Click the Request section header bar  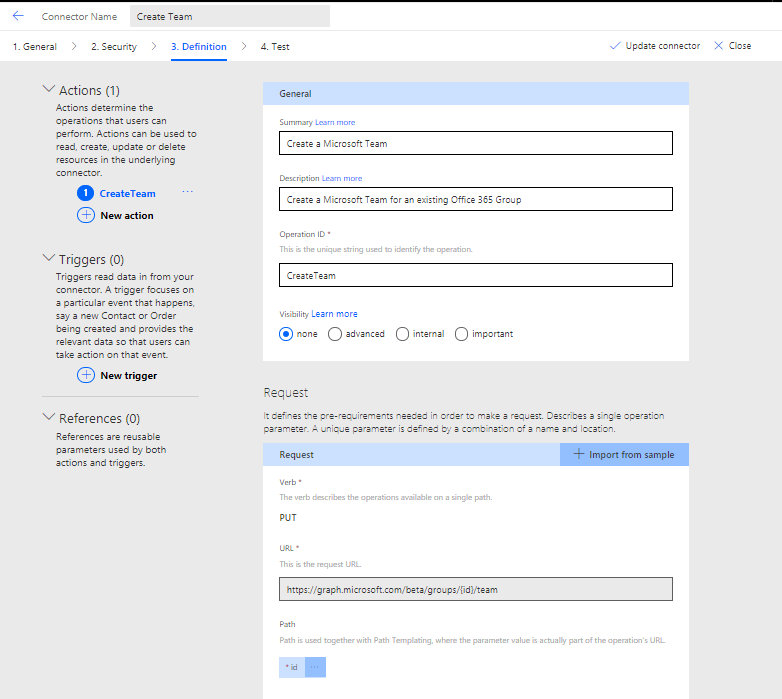pyautogui.click(x=411, y=455)
